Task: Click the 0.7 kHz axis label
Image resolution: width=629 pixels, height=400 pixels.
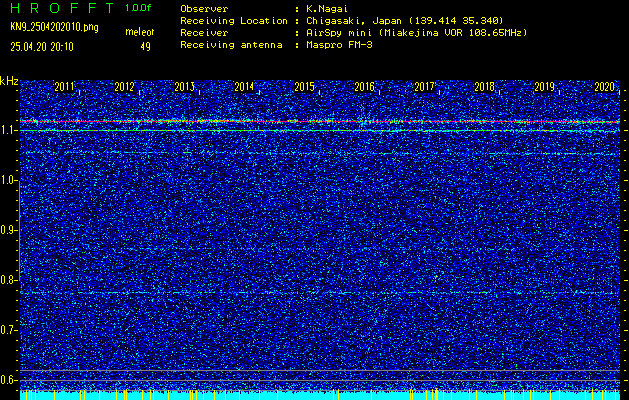Action: [7, 330]
